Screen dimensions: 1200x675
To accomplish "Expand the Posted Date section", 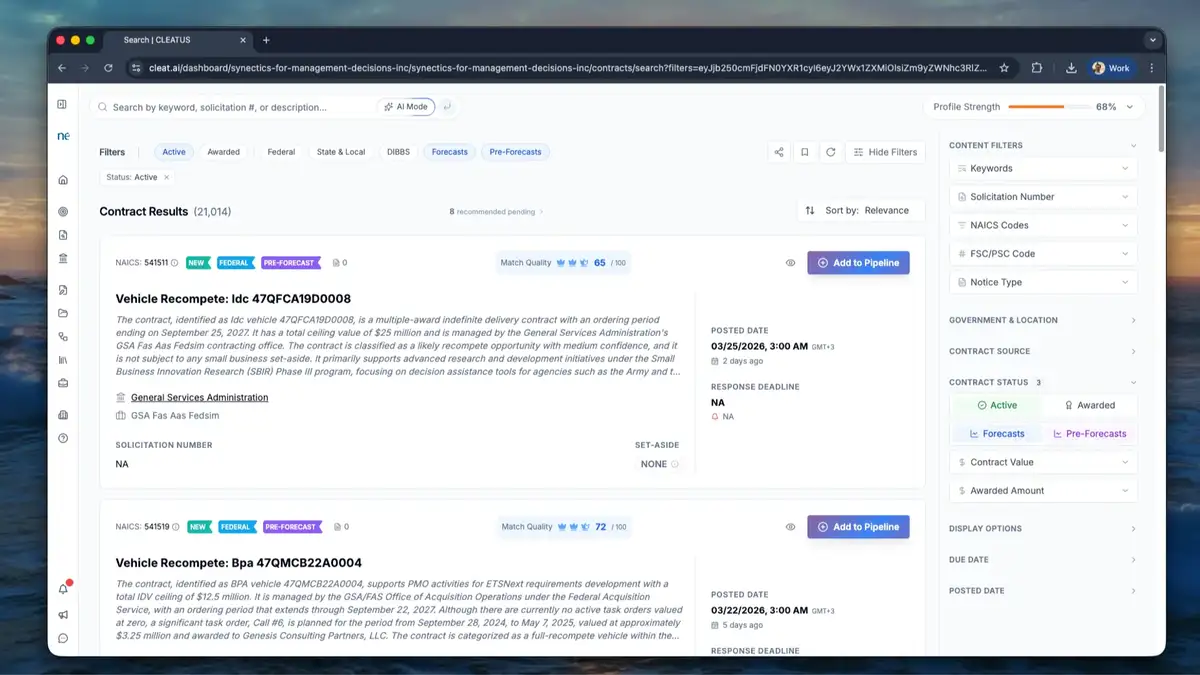I will coord(1043,591).
